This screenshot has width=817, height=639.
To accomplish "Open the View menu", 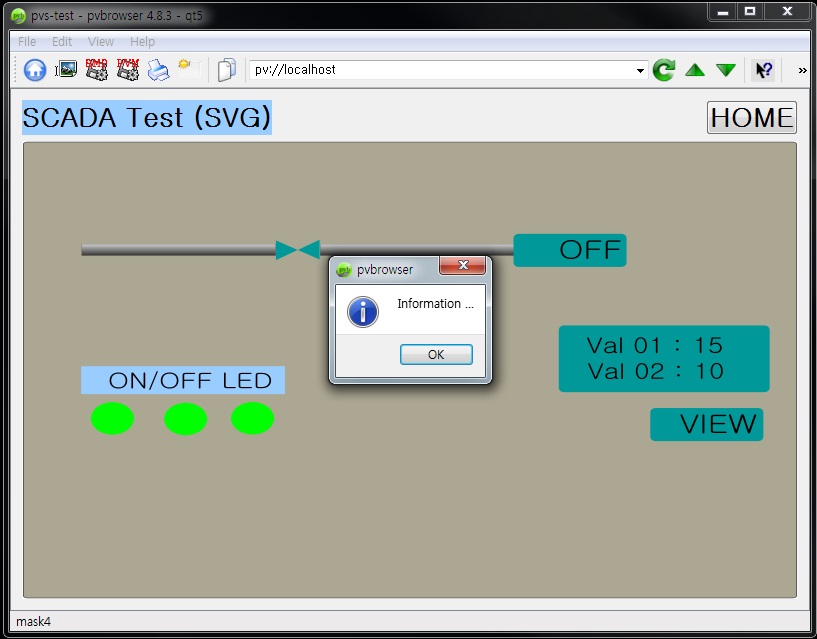I will [100, 41].
